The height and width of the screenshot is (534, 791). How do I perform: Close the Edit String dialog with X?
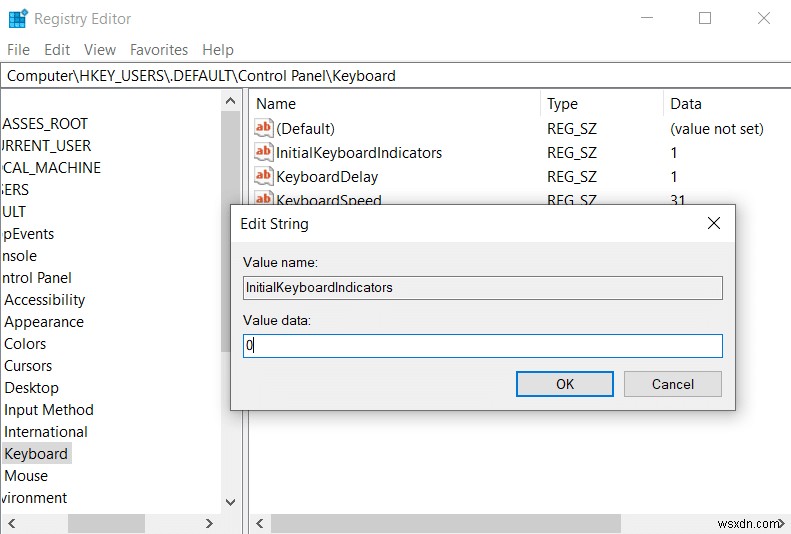(x=713, y=224)
